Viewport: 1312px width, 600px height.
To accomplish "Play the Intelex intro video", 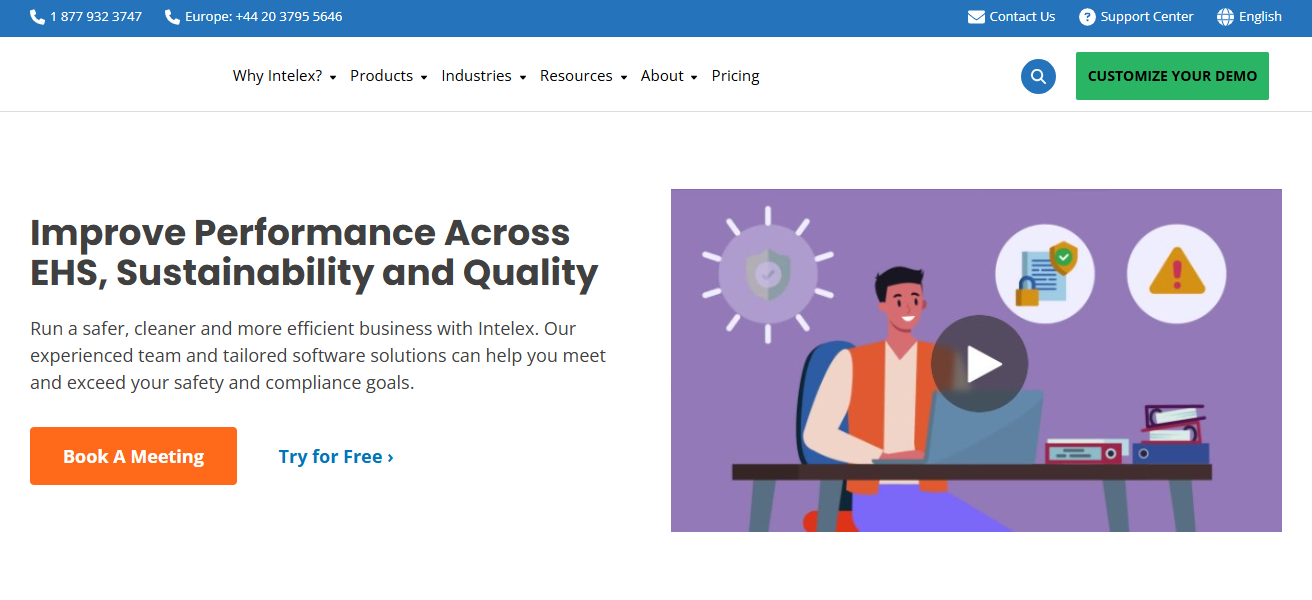I will pos(979,364).
